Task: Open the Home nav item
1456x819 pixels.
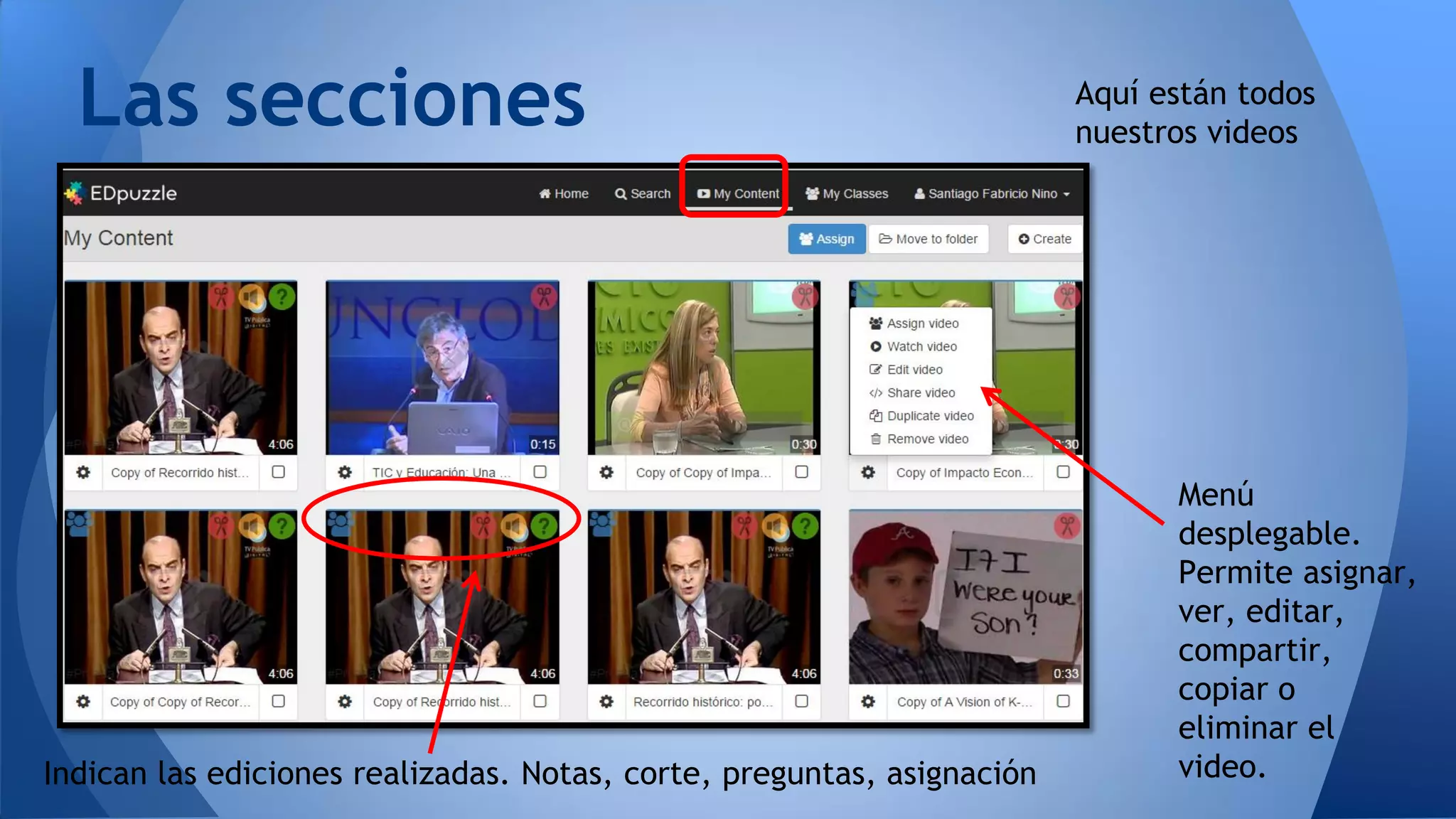Action: coord(564,193)
